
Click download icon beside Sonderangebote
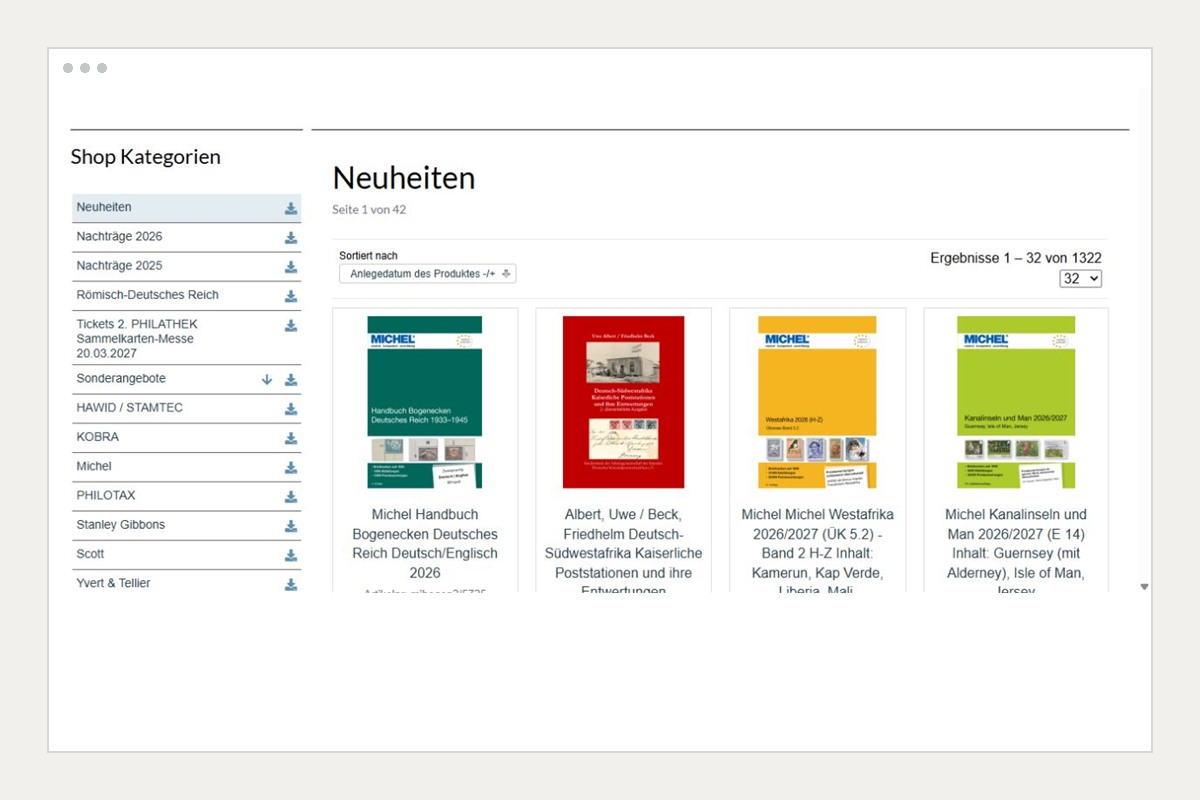(291, 379)
